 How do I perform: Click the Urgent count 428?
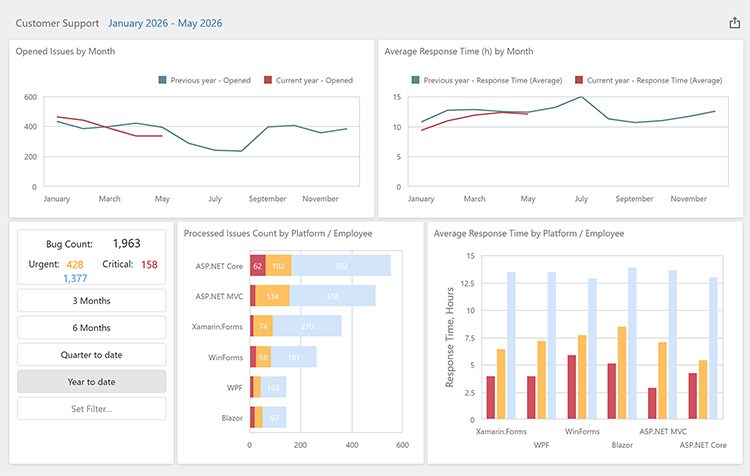click(x=75, y=265)
